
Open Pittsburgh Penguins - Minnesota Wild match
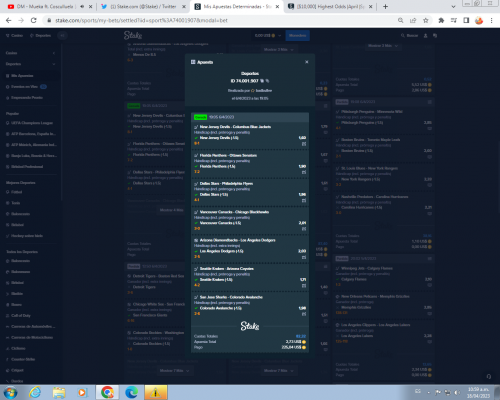(x=372, y=112)
